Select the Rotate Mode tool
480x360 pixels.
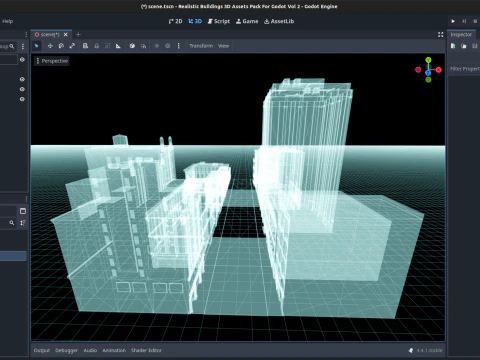click(61, 46)
